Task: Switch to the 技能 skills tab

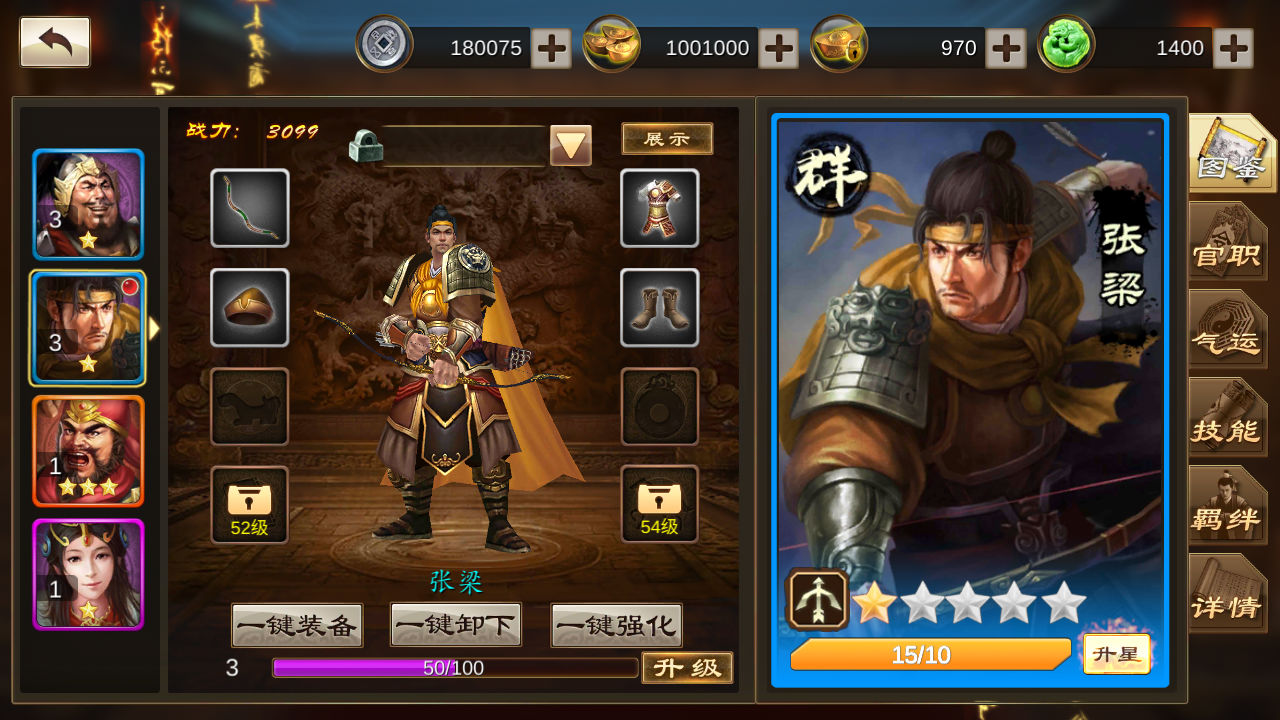Action: pyautogui.click(x=1227, y=418)
